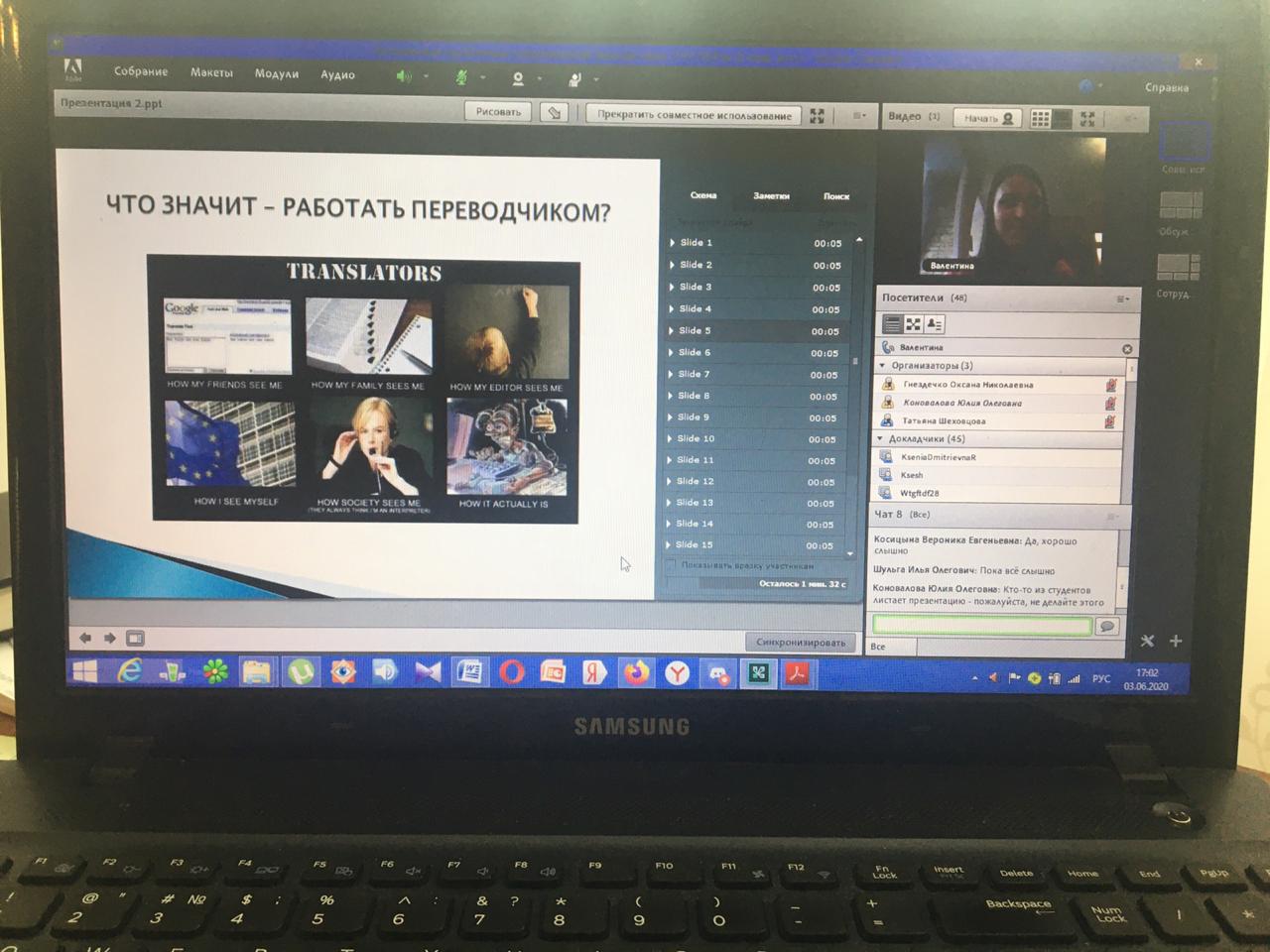Open Firefox from the taskbar
1270x952 pixels.
635,673
